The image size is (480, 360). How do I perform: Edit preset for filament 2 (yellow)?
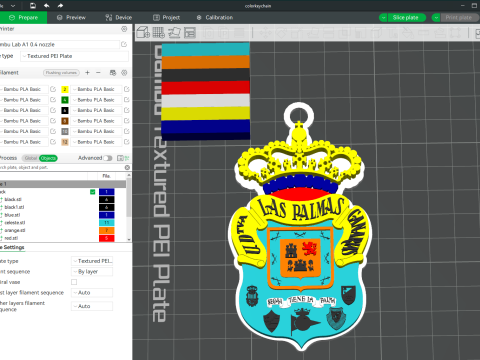coord(127,89)
